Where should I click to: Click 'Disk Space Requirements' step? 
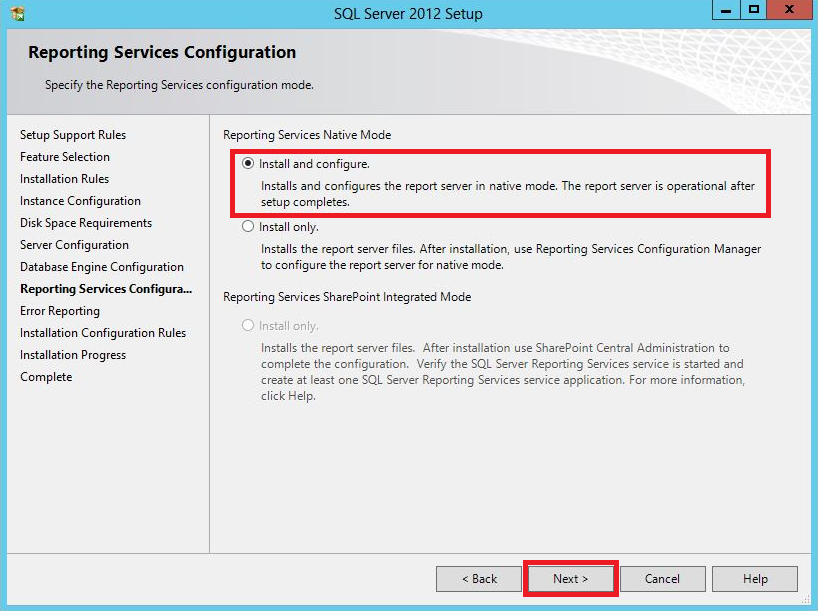86,223
